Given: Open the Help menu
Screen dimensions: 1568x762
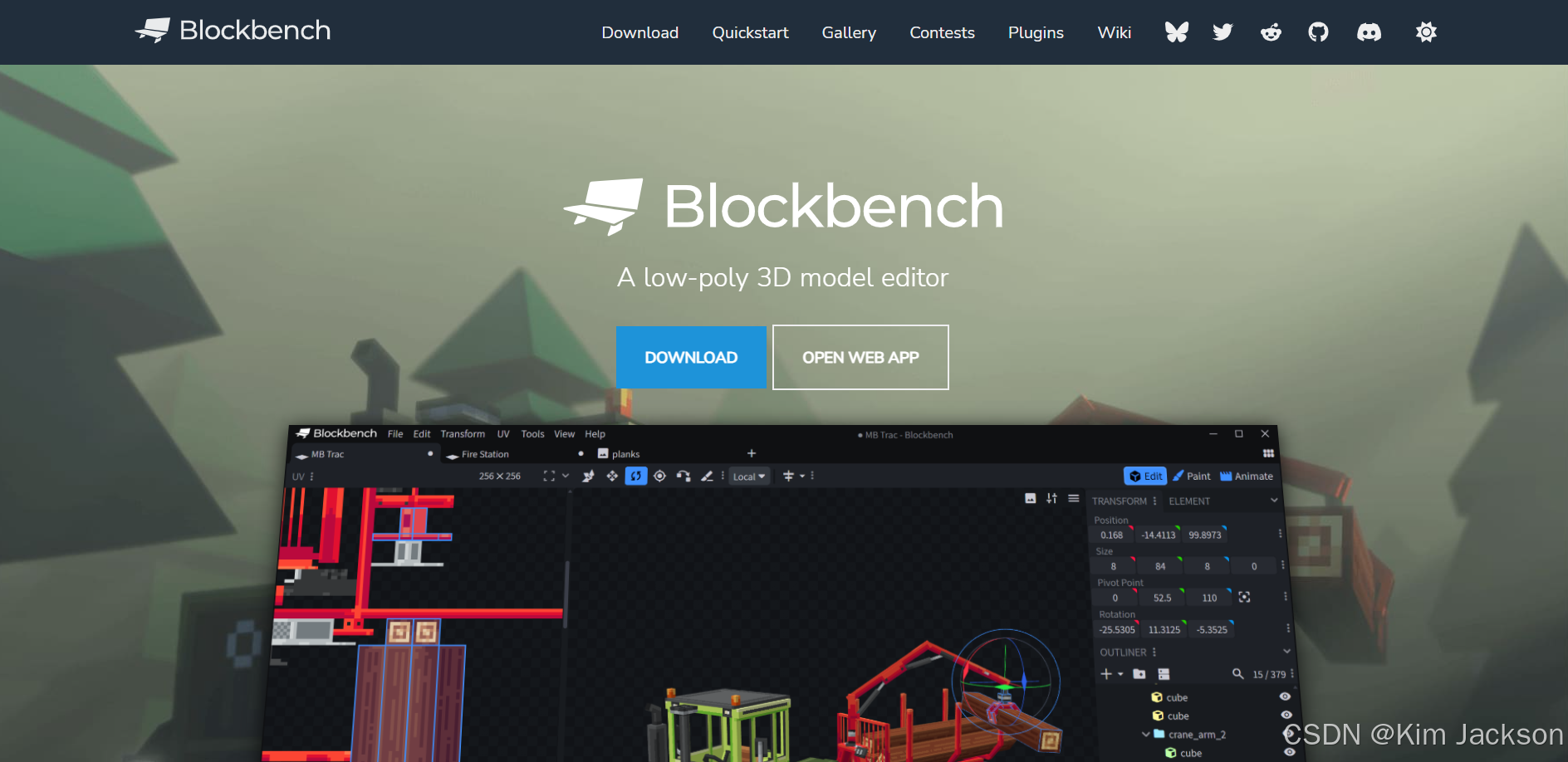Looking at the screenshot, I should tap(595, 434).
